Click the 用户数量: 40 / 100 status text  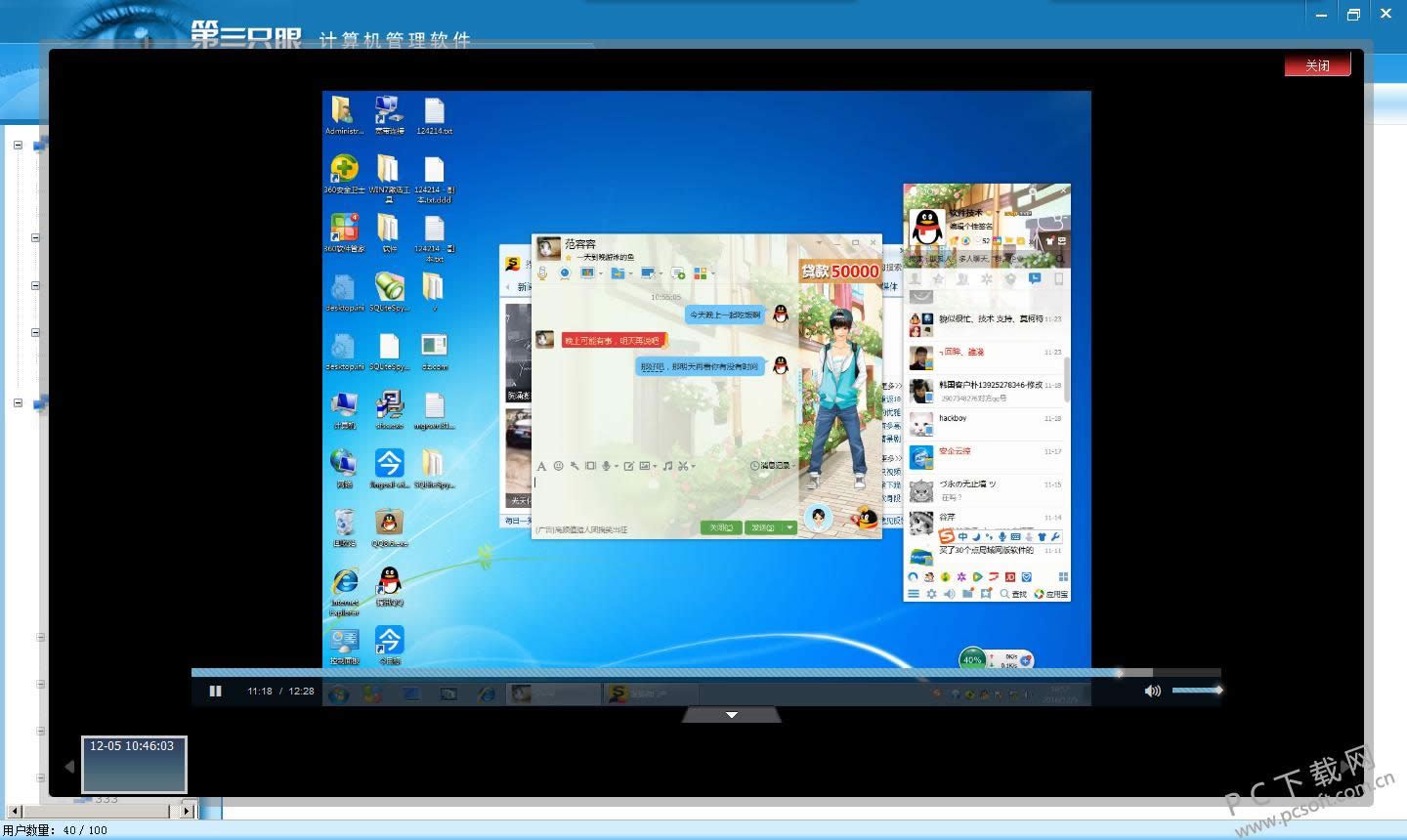[55, 830]
